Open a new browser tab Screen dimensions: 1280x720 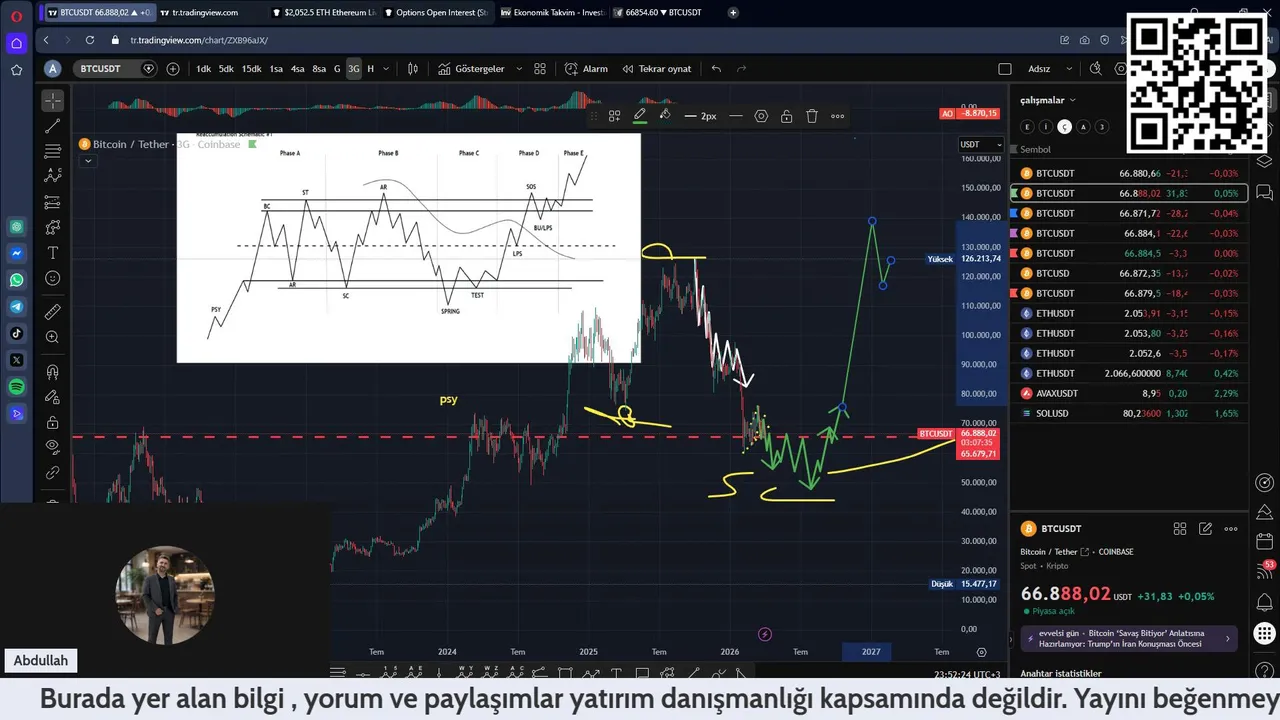click(733, 12)
